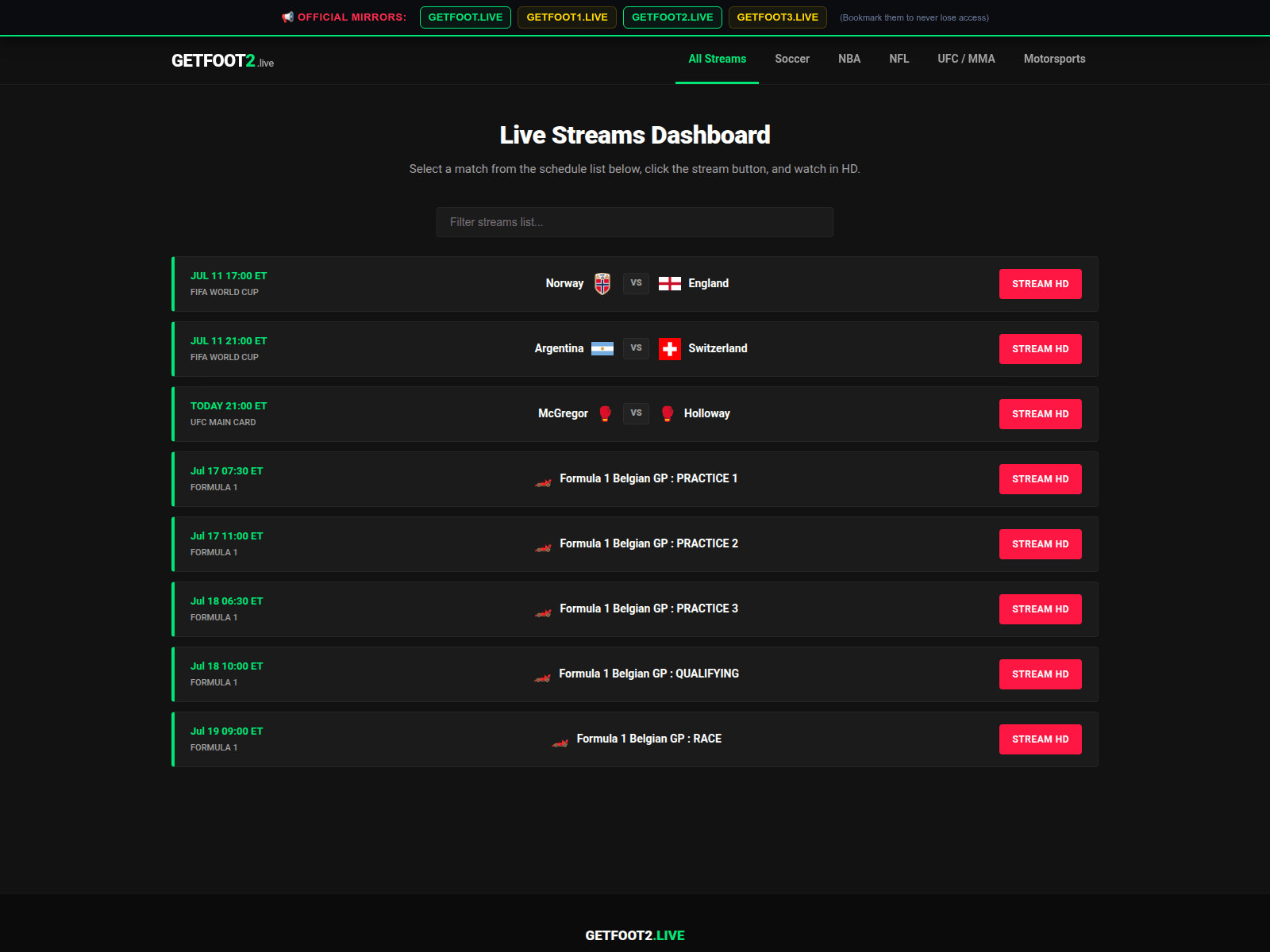Screen dimensions: 1270x952
Task: Select the UFC / MMA tab
Action: pos(966,59)
